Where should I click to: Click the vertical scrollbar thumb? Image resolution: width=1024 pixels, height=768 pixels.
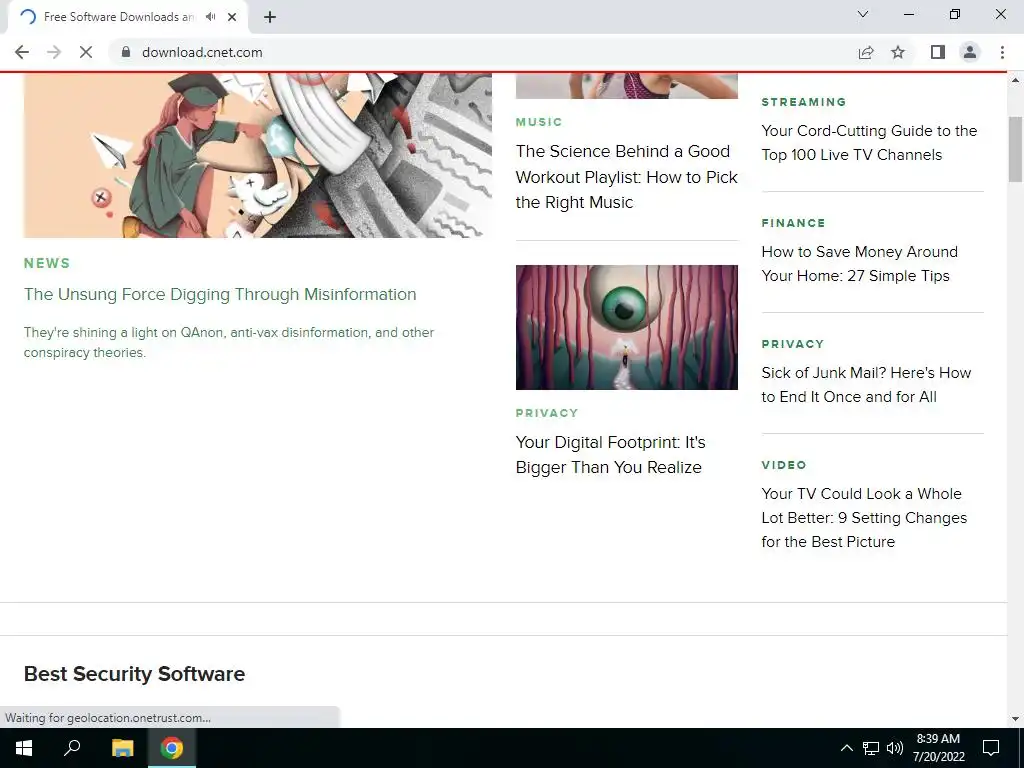click(1016, 149)
